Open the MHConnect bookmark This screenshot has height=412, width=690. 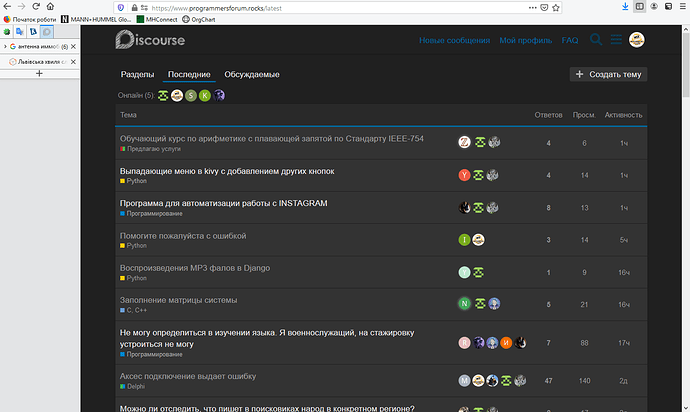157,19
